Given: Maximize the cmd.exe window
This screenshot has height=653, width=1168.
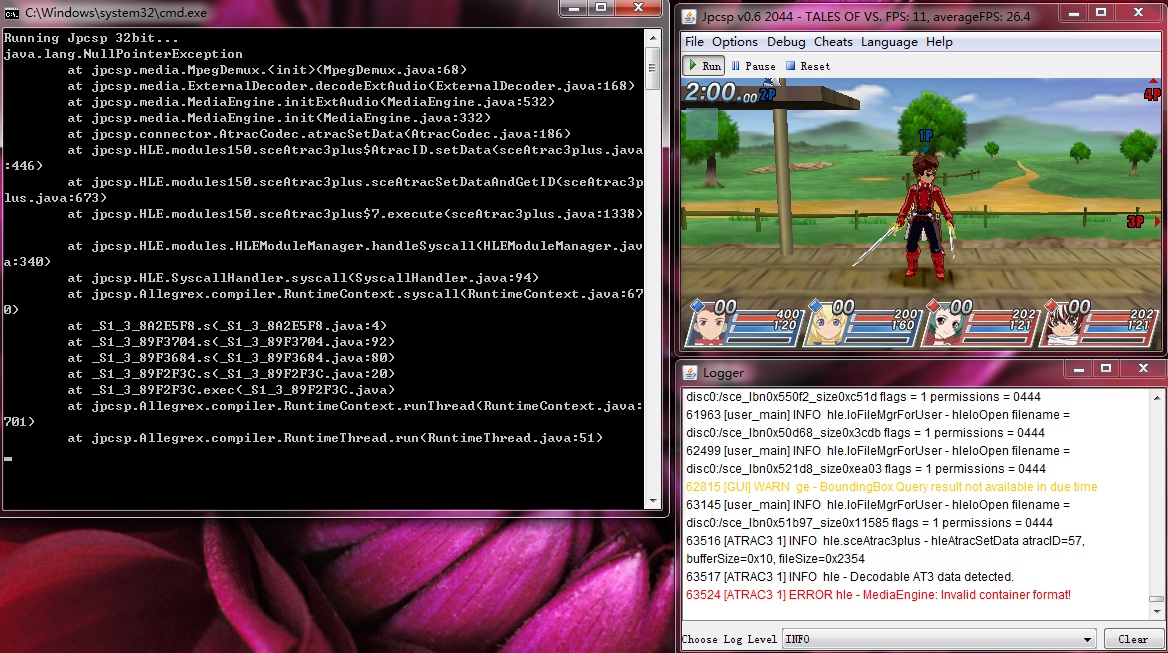Looking at the screenshot, I should coord(600,8).
